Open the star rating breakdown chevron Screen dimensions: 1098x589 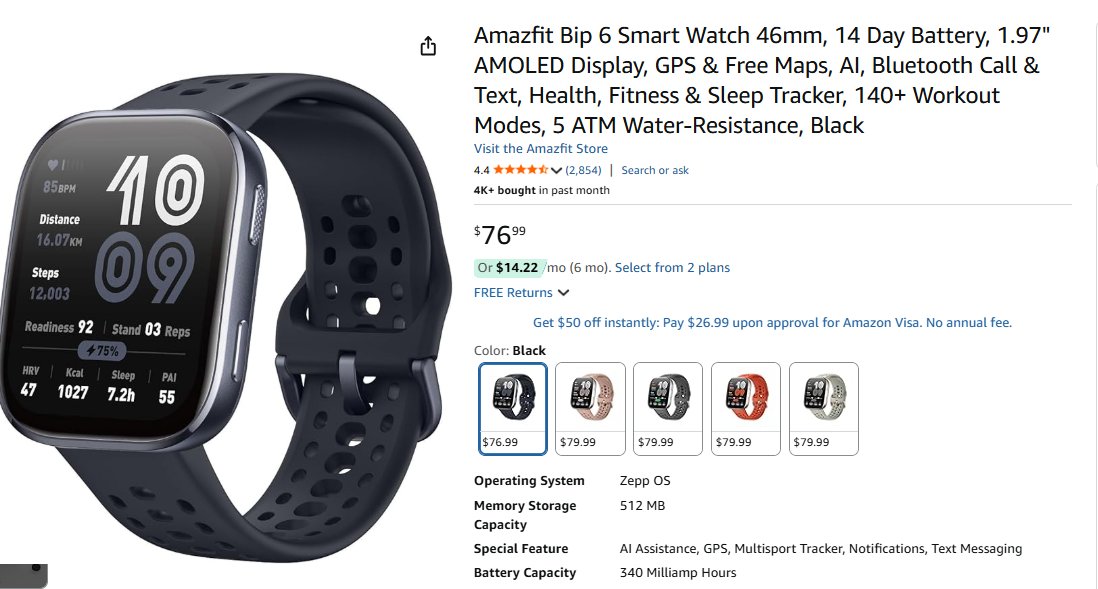[x=557, y=170]
